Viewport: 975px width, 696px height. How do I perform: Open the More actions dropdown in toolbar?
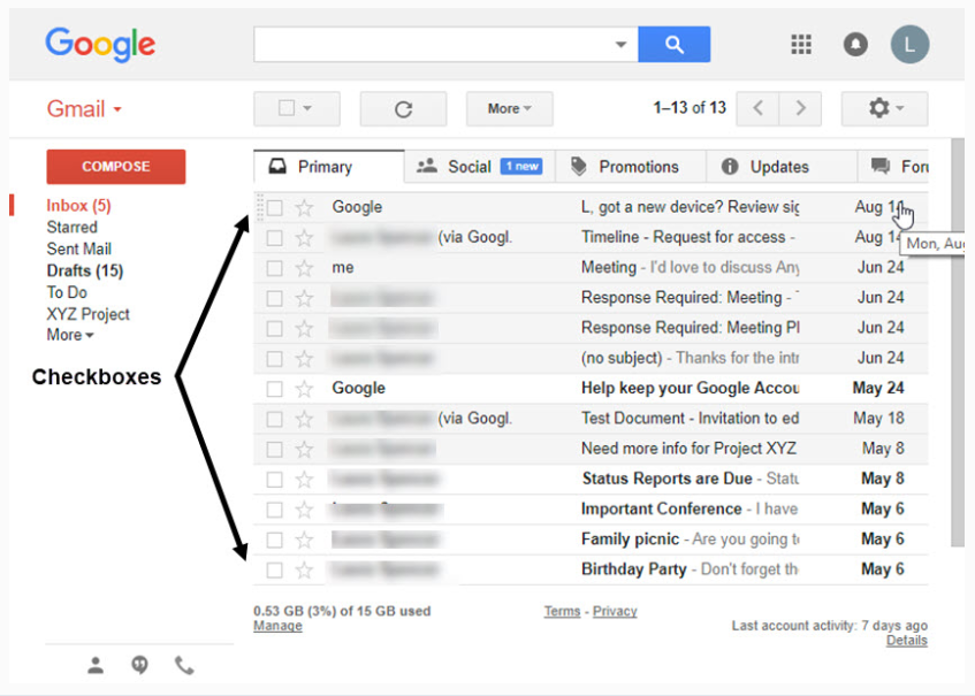coord(509,108)
